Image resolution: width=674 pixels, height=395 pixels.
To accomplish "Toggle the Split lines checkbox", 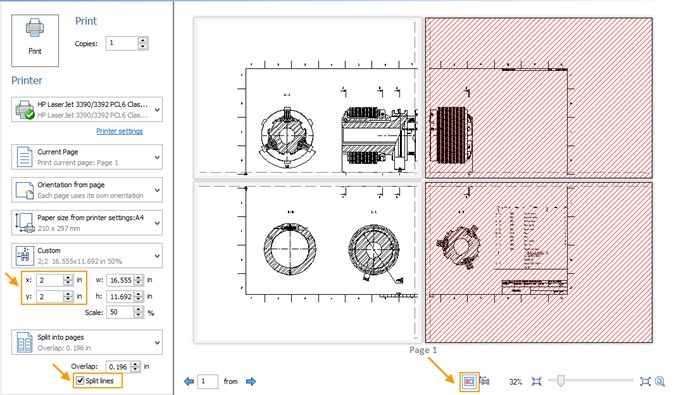I will tap(80, 380).
